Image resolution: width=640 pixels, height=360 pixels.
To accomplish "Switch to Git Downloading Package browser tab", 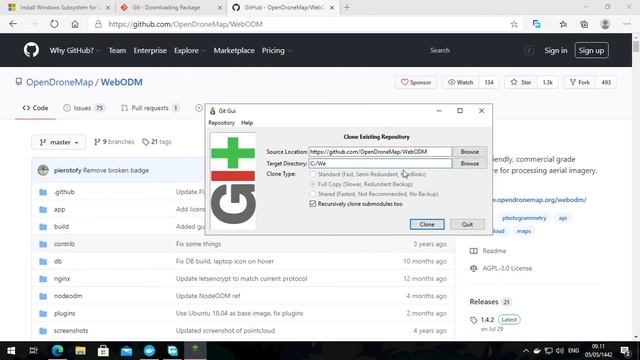I will pyautogui.click(x=170, y=7).
